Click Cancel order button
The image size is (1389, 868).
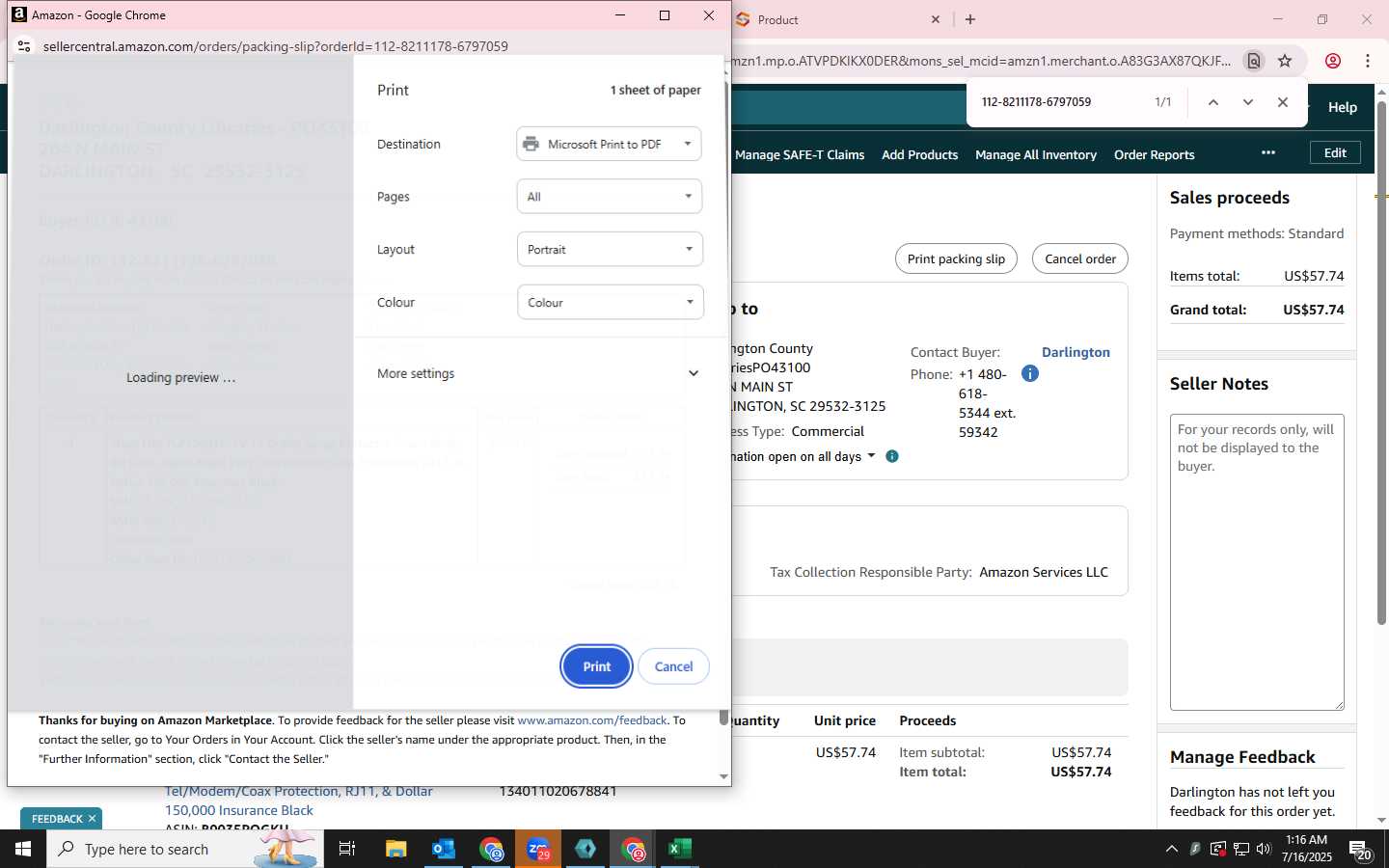click(1080, 258)
